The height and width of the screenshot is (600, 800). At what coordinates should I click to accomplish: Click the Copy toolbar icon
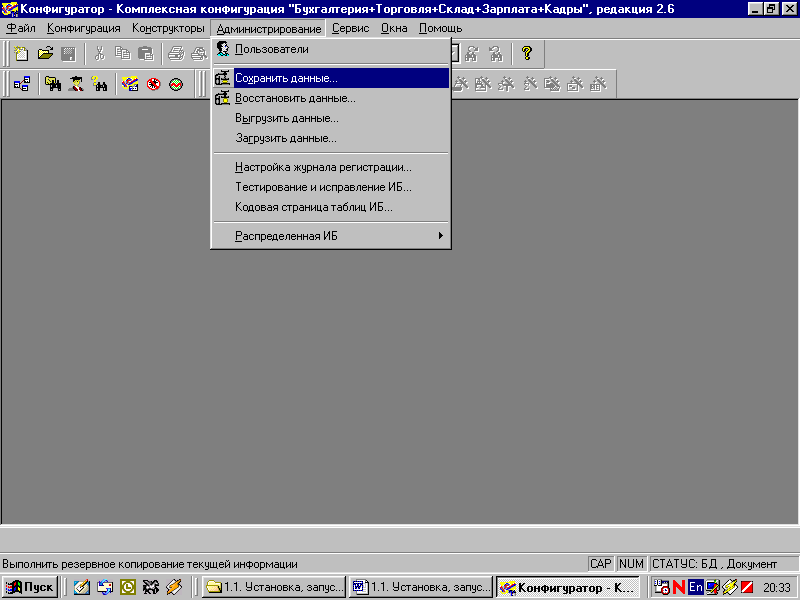click(x=122, y=54)
